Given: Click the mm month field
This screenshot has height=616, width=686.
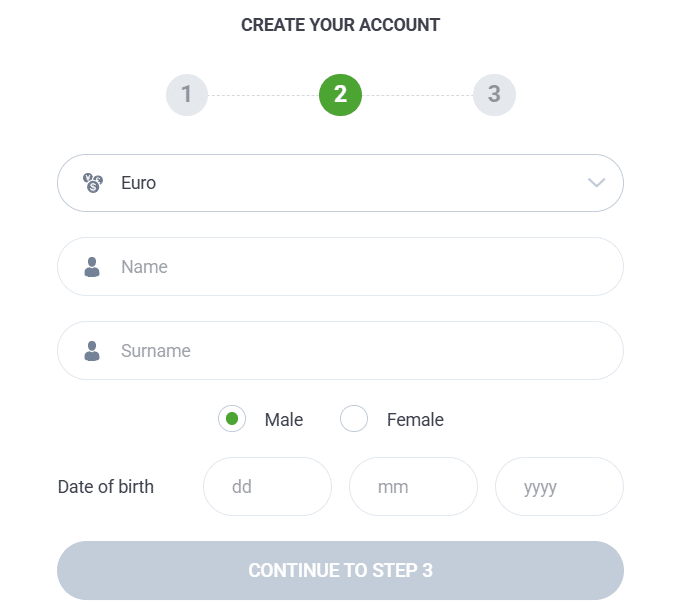Looking at the screenshot, I should [x=413, y=487].
